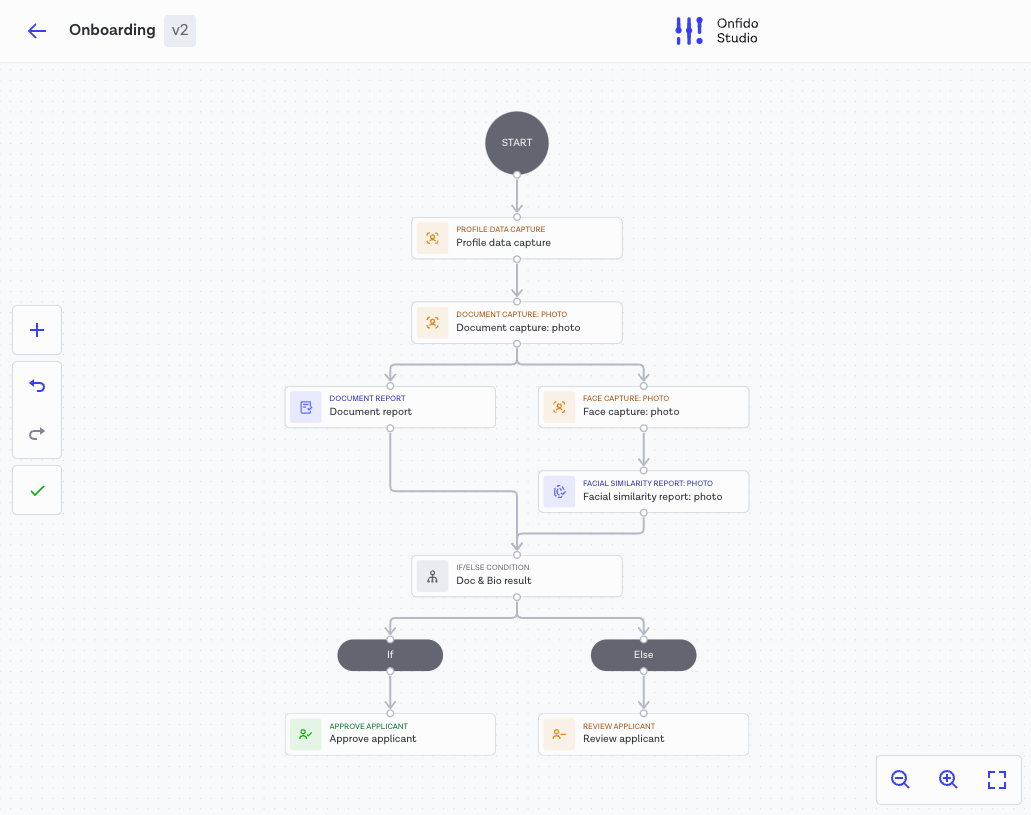This screenshot has width=1031, height=815.
Task: Undo the last workflow change
Action: pos(37,386)
